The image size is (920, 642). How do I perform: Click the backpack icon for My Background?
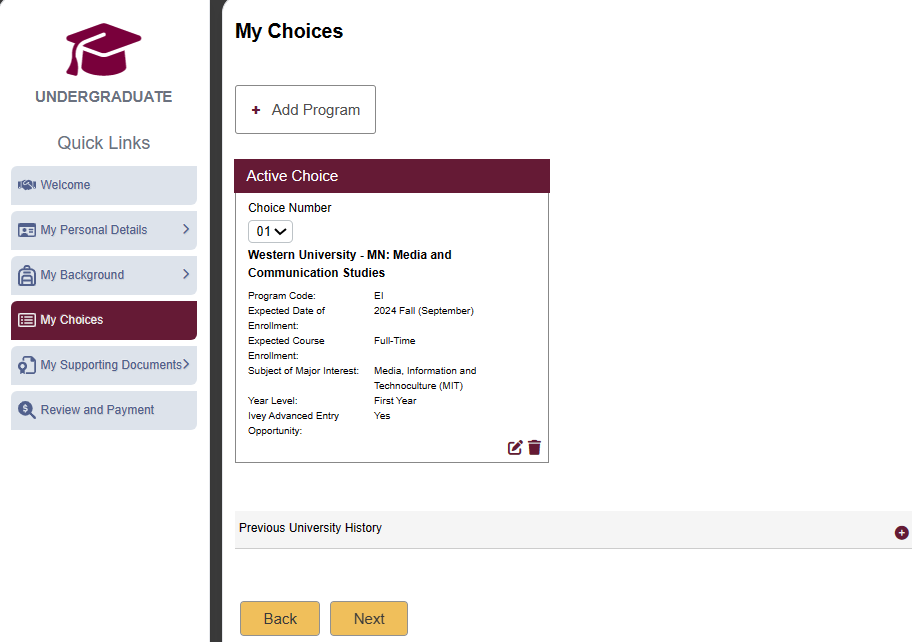(27, 275)
